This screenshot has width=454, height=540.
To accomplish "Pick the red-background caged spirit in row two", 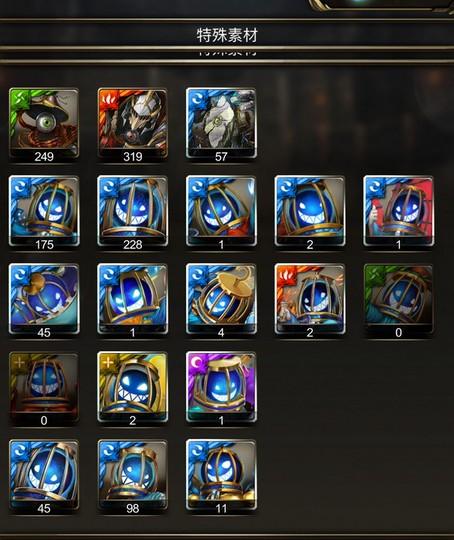I will (399, 212).
